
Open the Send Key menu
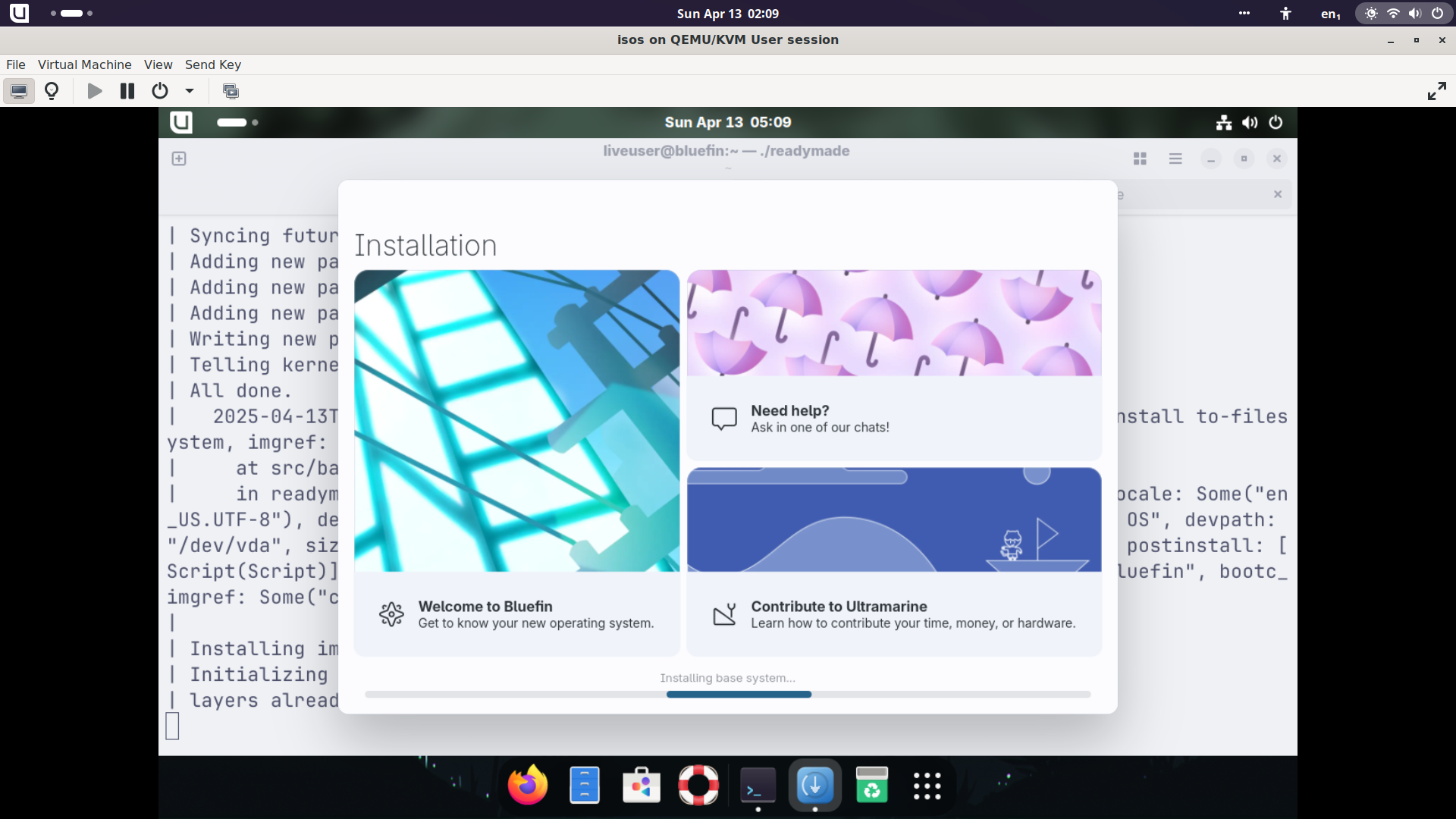click(x=212, y=64)
